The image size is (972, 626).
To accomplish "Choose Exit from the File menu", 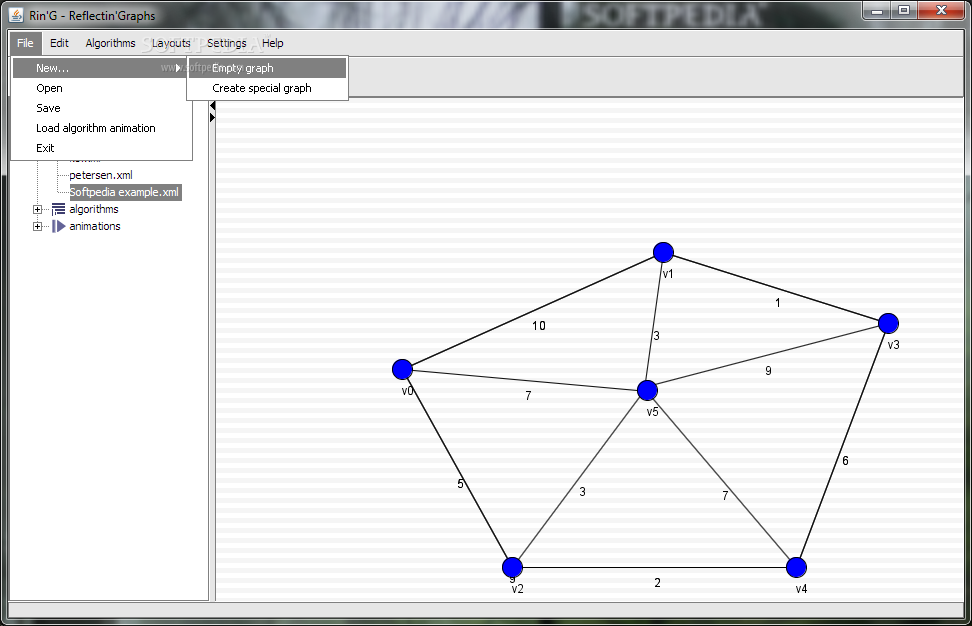I will [99, 148].
